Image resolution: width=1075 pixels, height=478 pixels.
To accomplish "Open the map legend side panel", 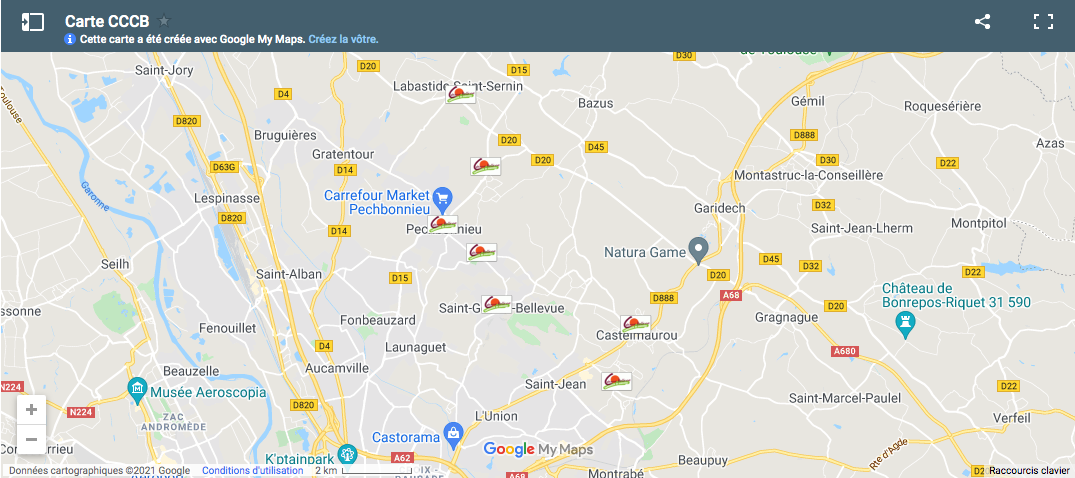I will click(x=32, y=22).
